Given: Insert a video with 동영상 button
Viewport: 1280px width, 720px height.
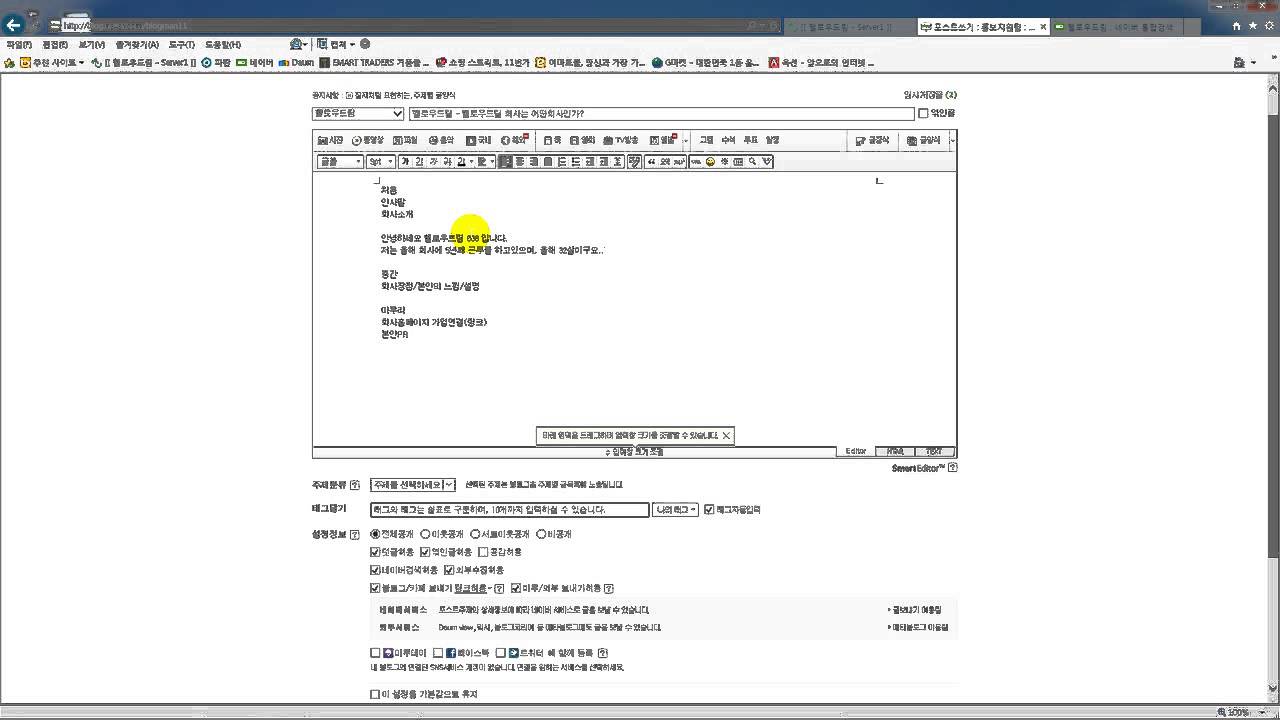Looking at the screenshot, I should click(x=367, y=140).
